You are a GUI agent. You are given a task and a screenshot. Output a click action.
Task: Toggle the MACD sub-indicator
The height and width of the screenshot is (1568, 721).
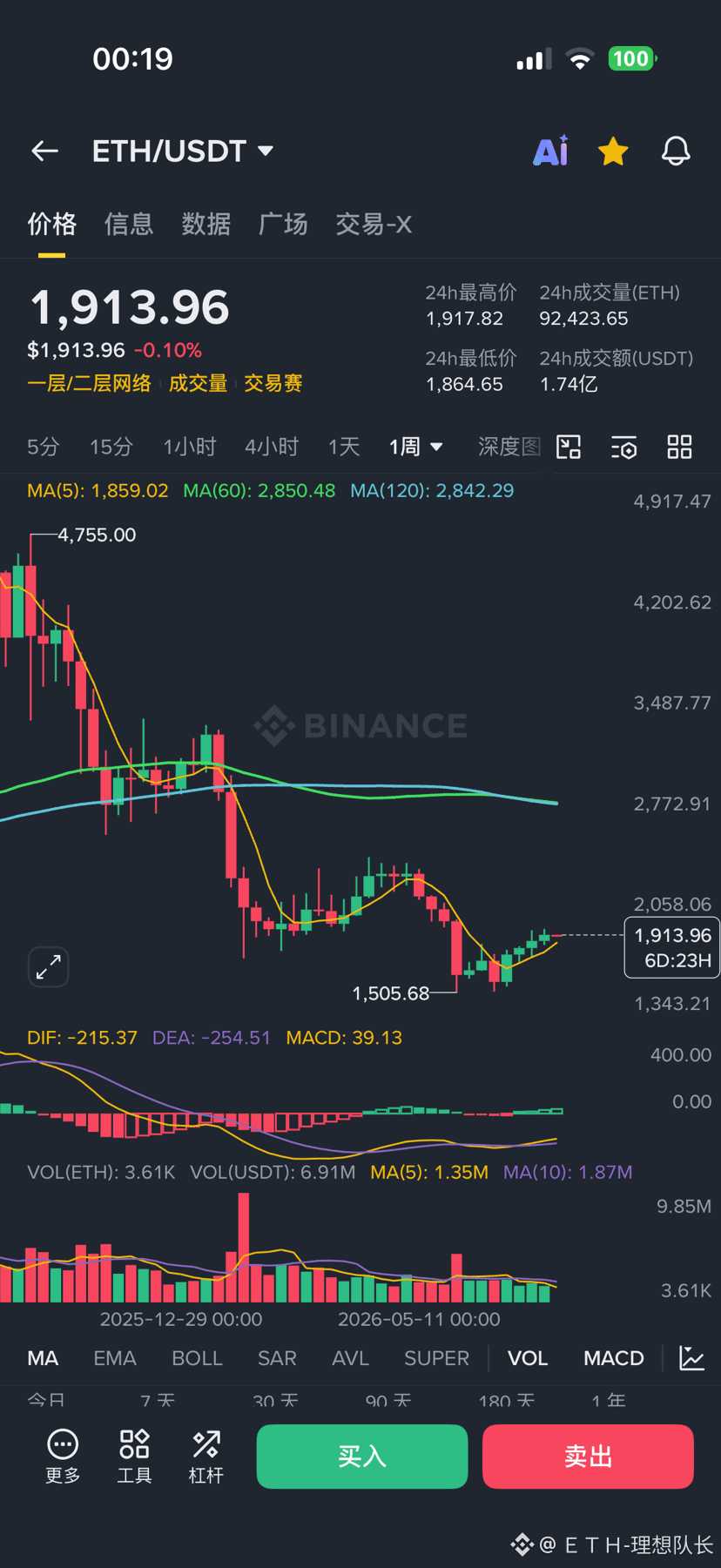click(614, 1358)
